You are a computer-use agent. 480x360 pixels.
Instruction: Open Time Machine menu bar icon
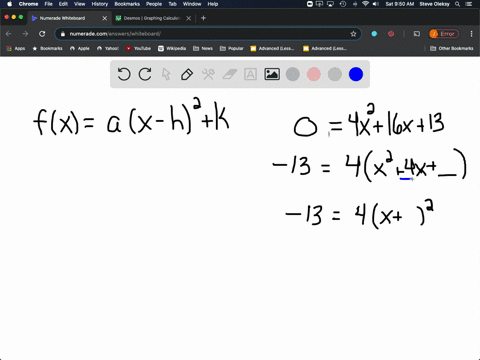pos(343,4)
